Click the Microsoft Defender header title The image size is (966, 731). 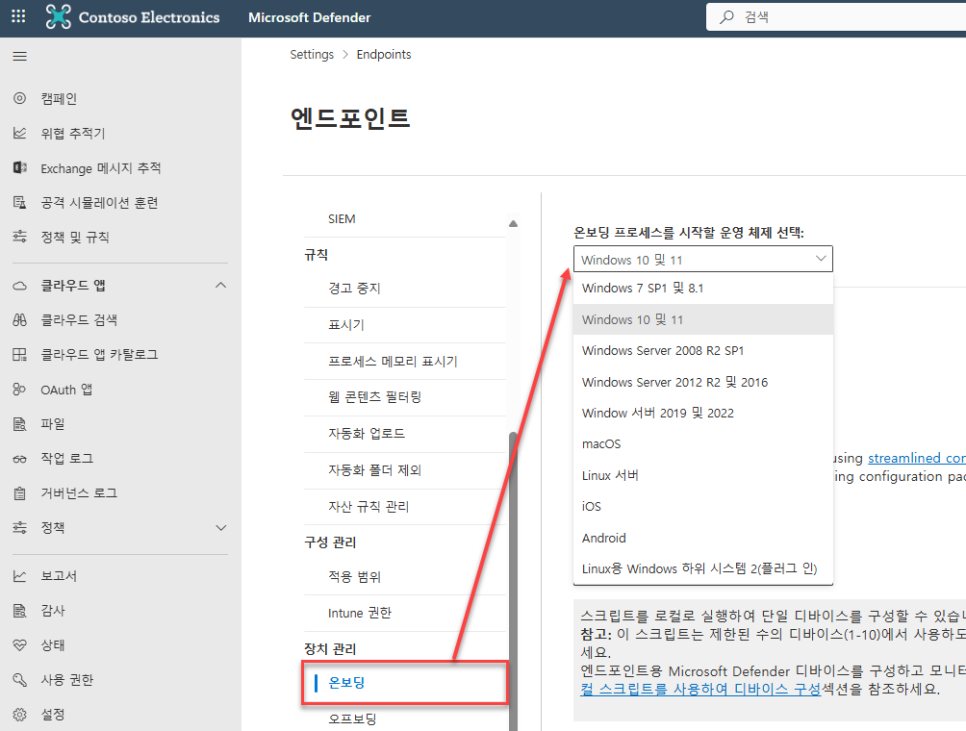coord(309,17)
